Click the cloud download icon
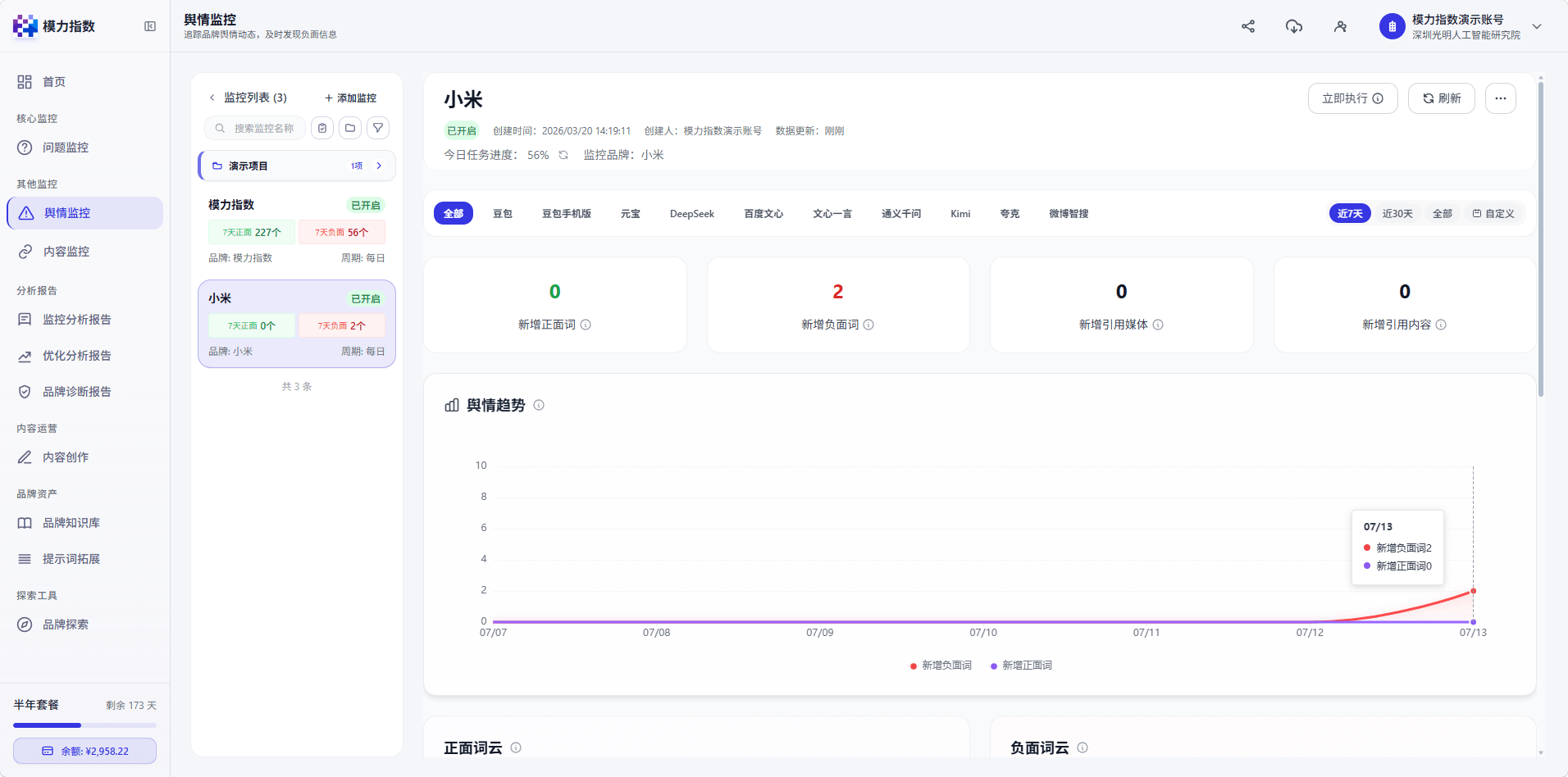This screenshot has width=1568, height=777. click(1294, 26)
